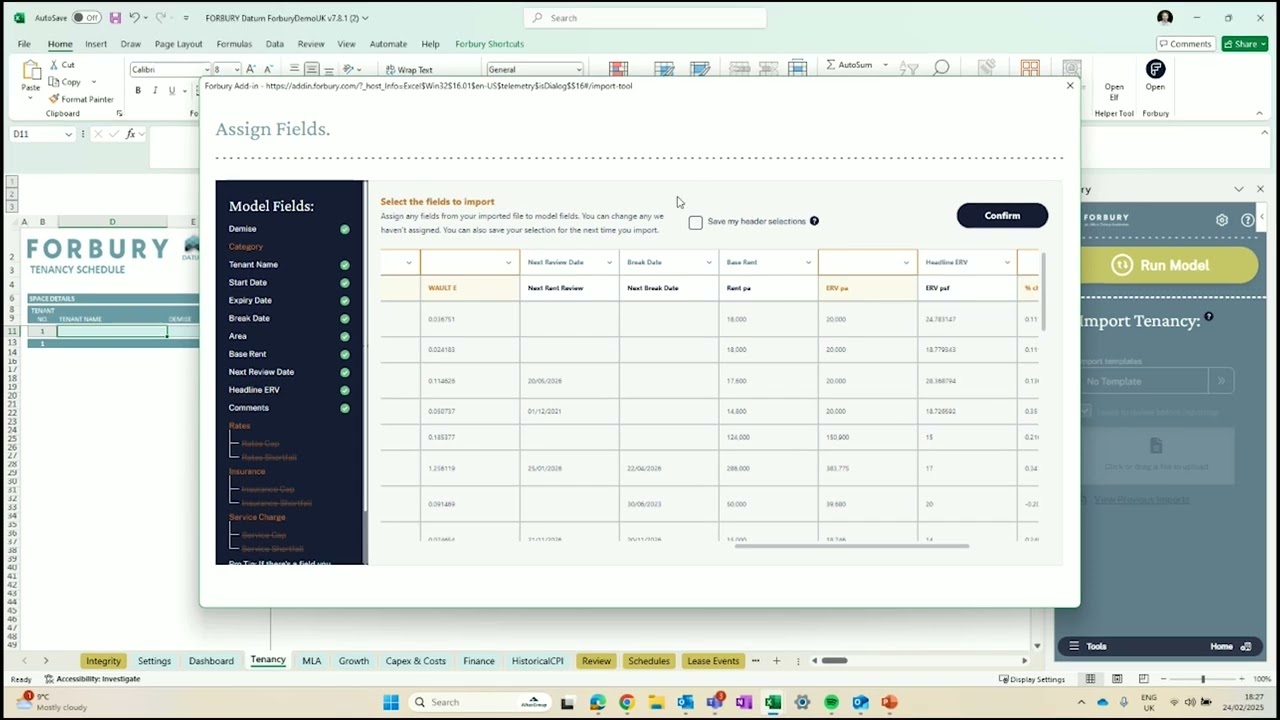Click the Spotify icon in the taskbar
Viewport: 1280px width, 720px height.
(831, 702)
